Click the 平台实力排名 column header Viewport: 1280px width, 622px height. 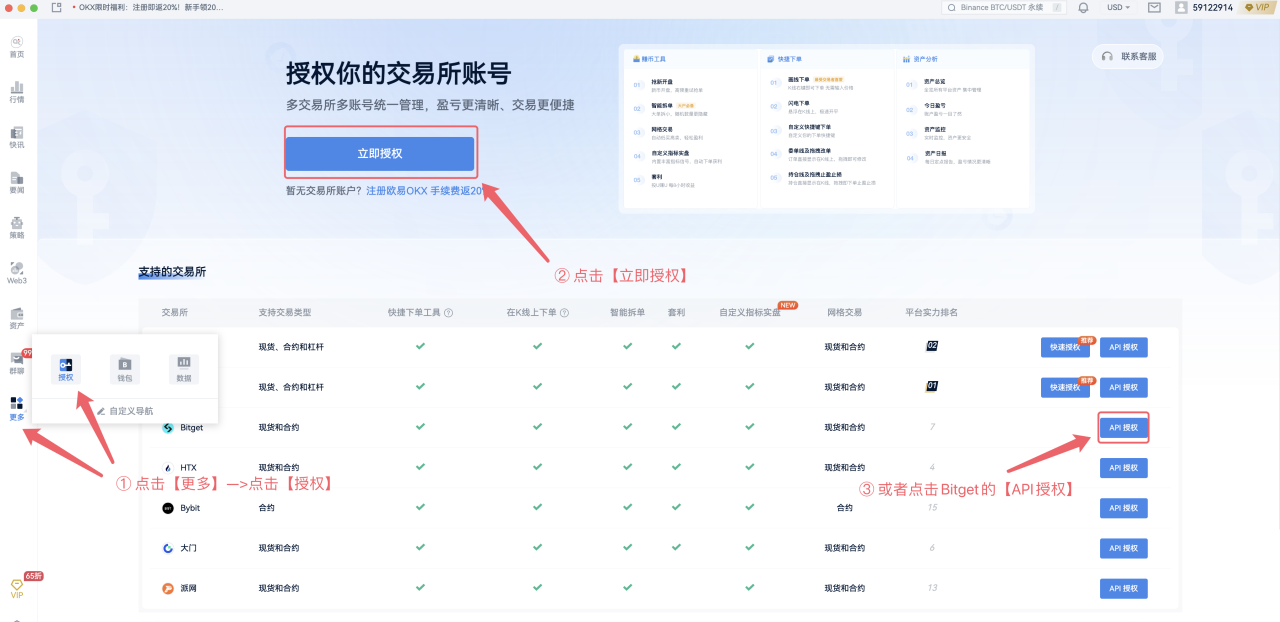coord(931,313)
